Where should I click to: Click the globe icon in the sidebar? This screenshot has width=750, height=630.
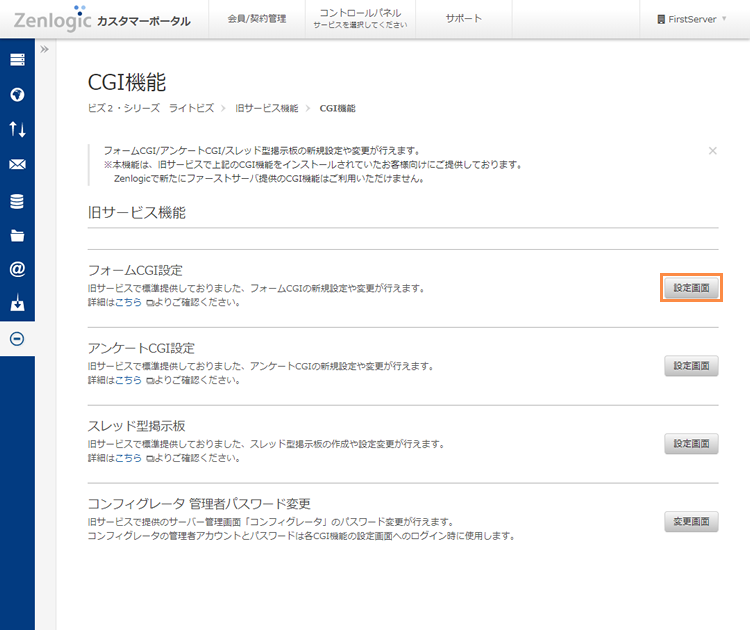[17, 95]
